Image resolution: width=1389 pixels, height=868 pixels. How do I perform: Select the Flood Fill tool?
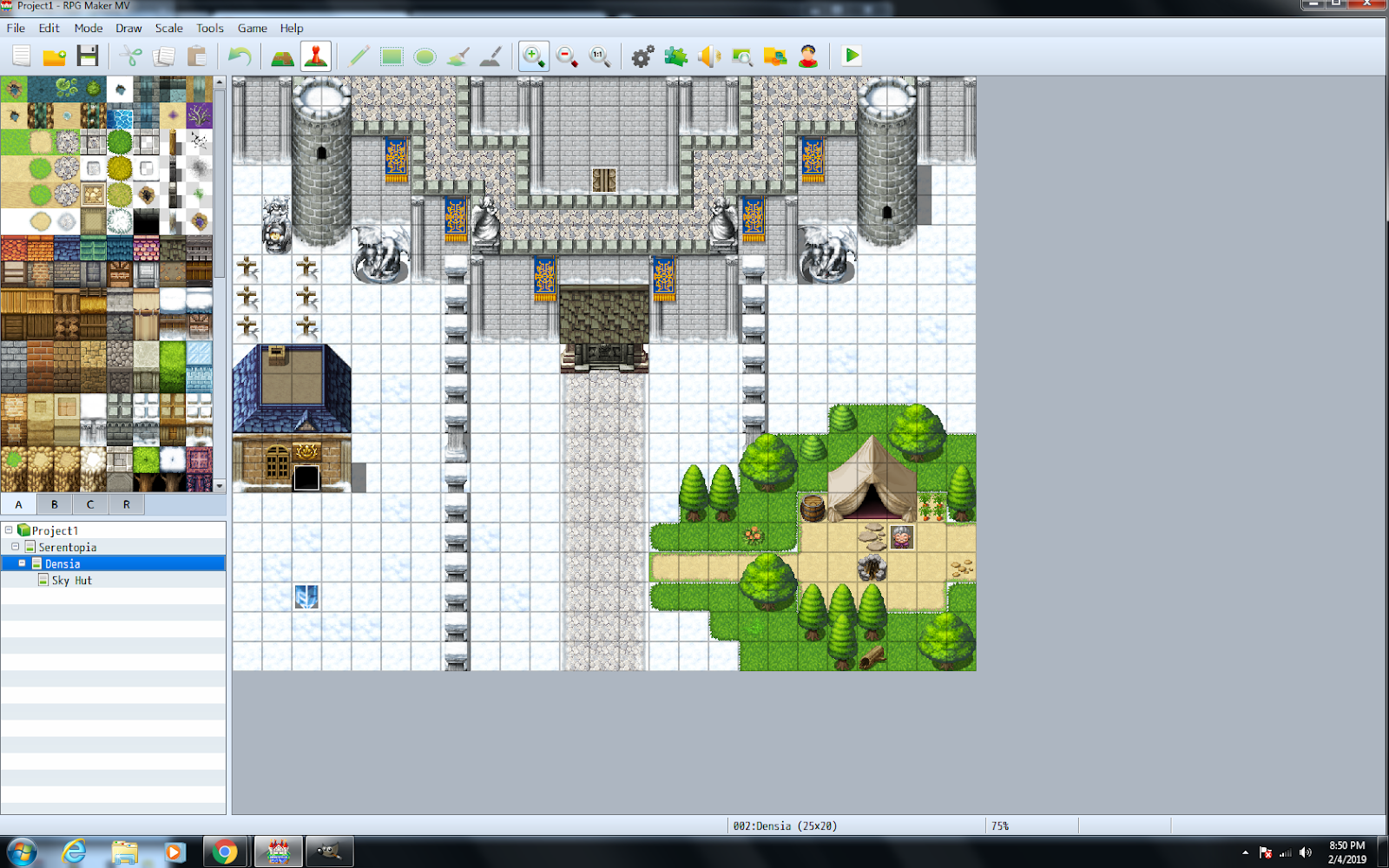pos(458,56)
